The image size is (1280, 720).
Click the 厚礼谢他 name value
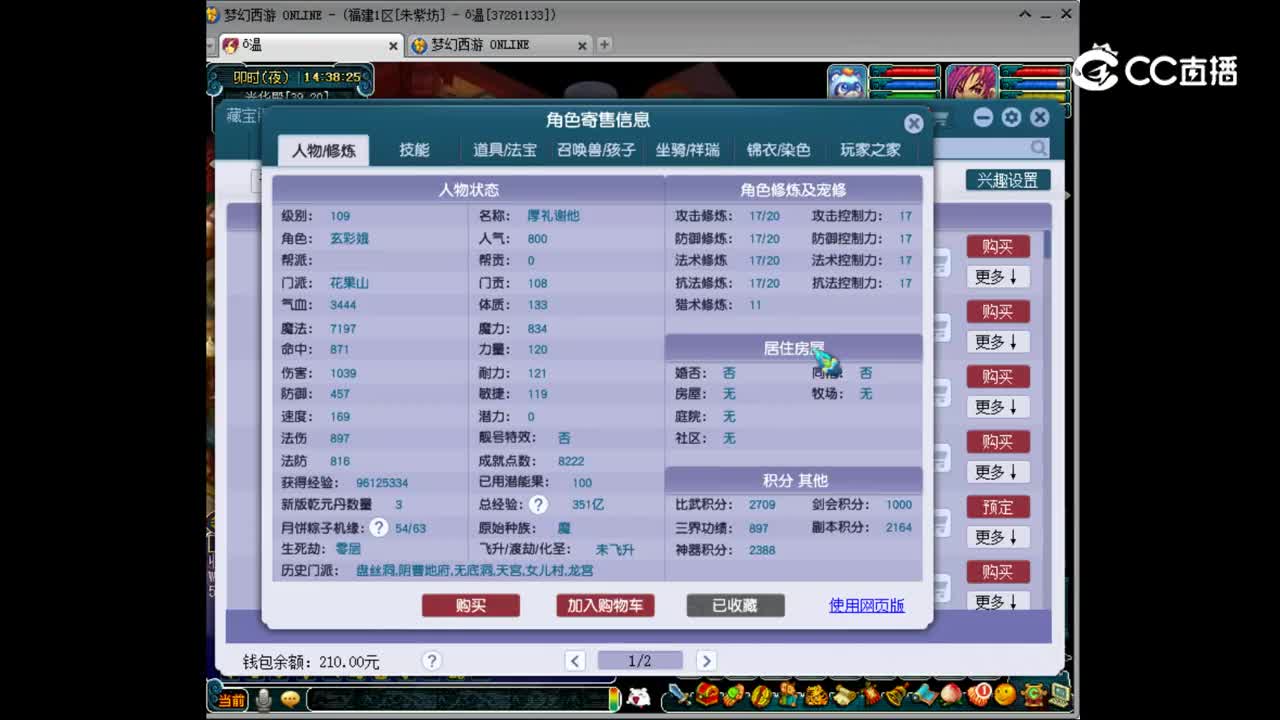553,216
